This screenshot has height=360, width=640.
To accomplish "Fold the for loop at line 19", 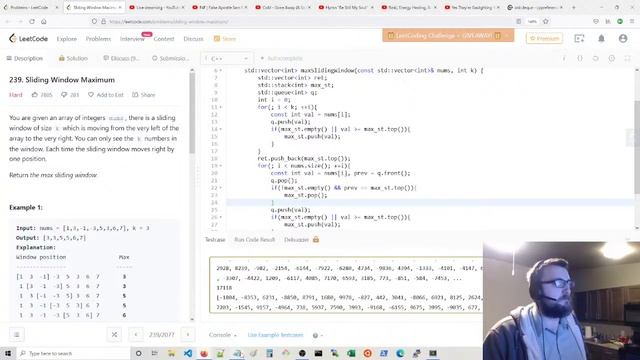I will coord(221,166).
